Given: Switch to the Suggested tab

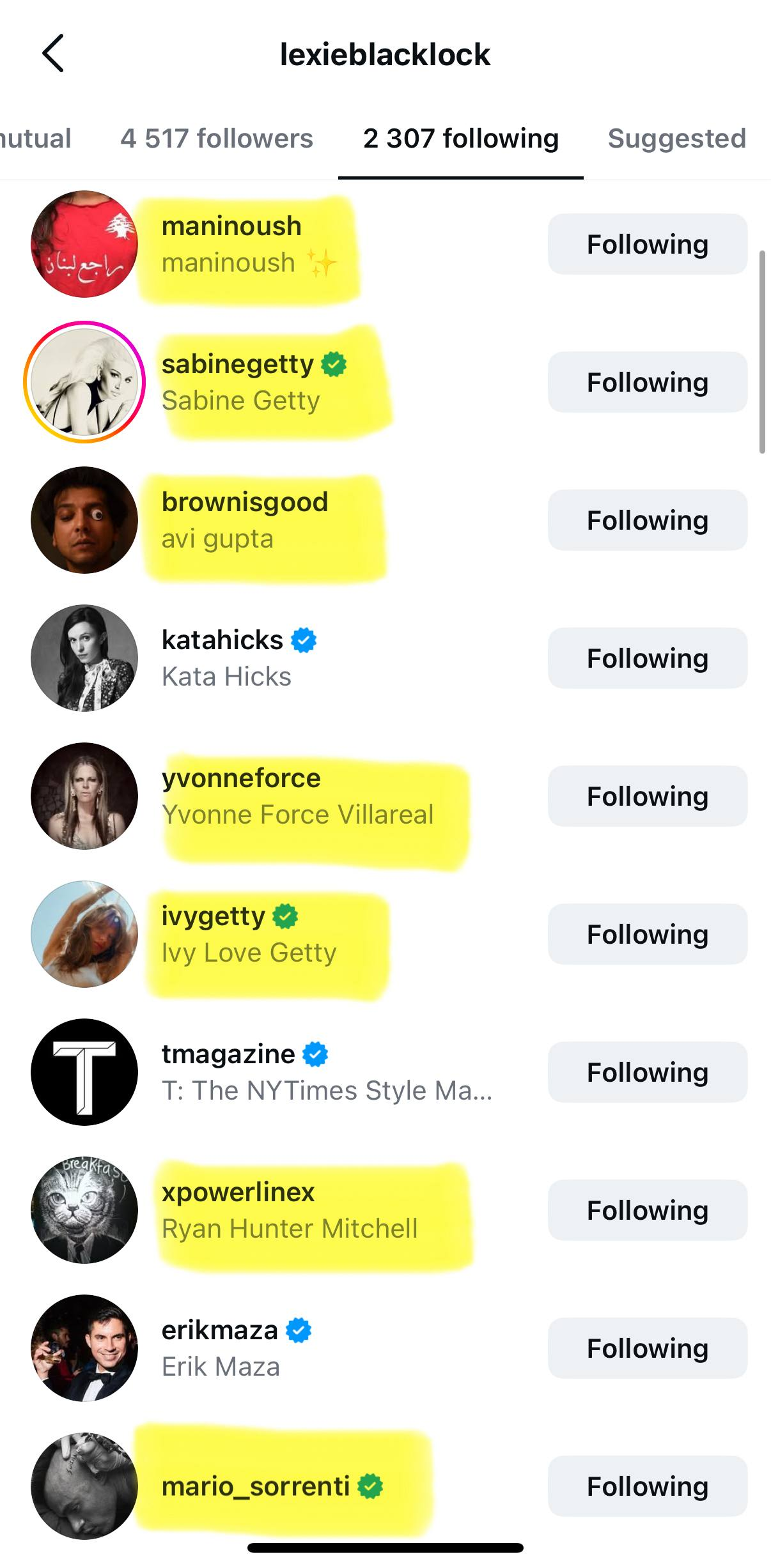Looking at the screenshot, I should (676, 139).
